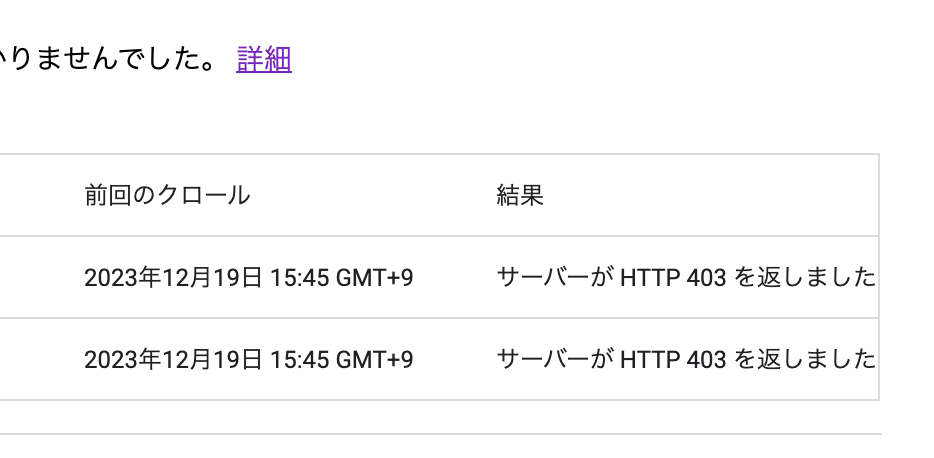
Task: Click GMT+9 in the second table row
Action: tap(375, 360)
